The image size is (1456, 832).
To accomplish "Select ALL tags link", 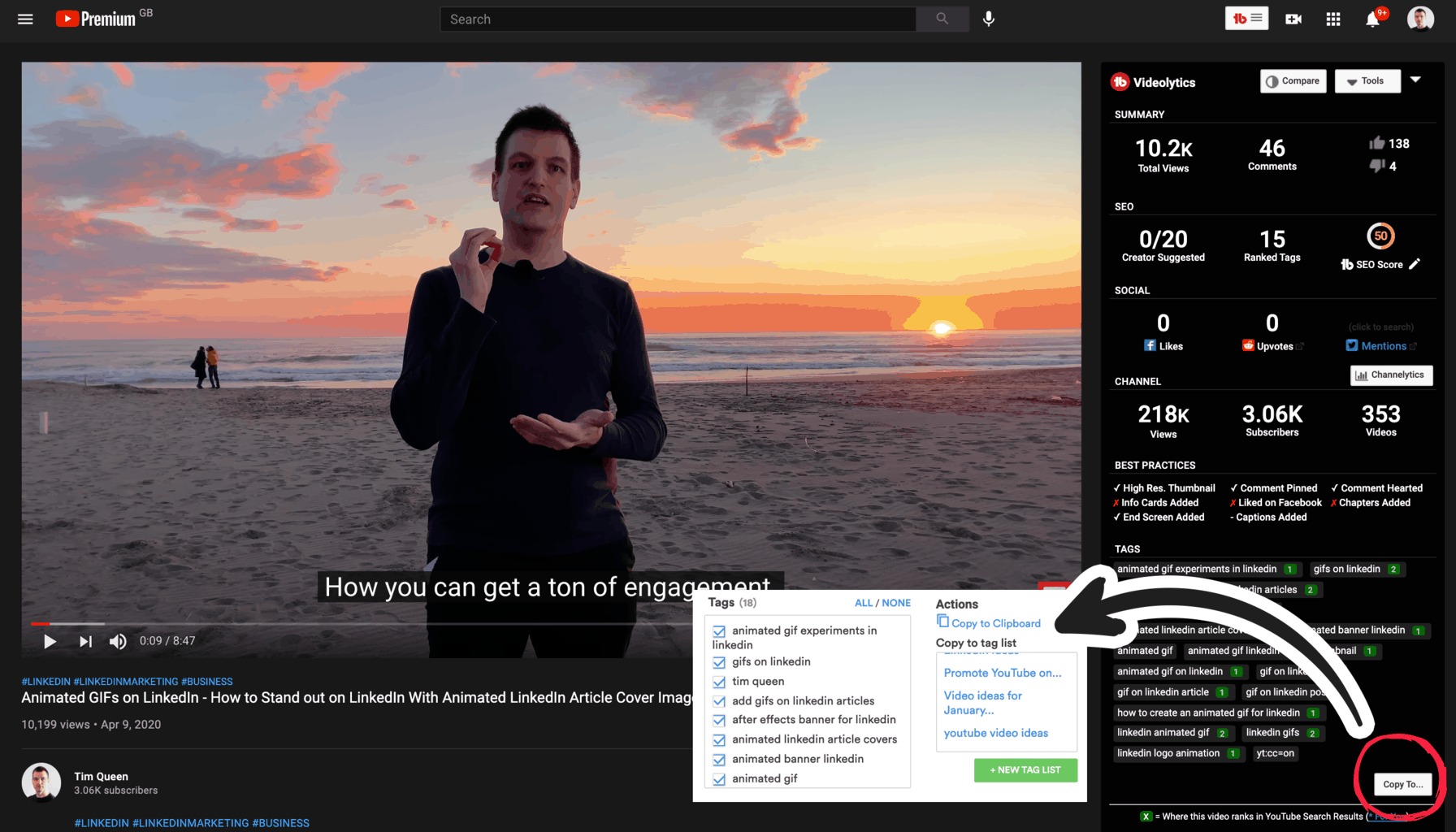I will [863, 603].
